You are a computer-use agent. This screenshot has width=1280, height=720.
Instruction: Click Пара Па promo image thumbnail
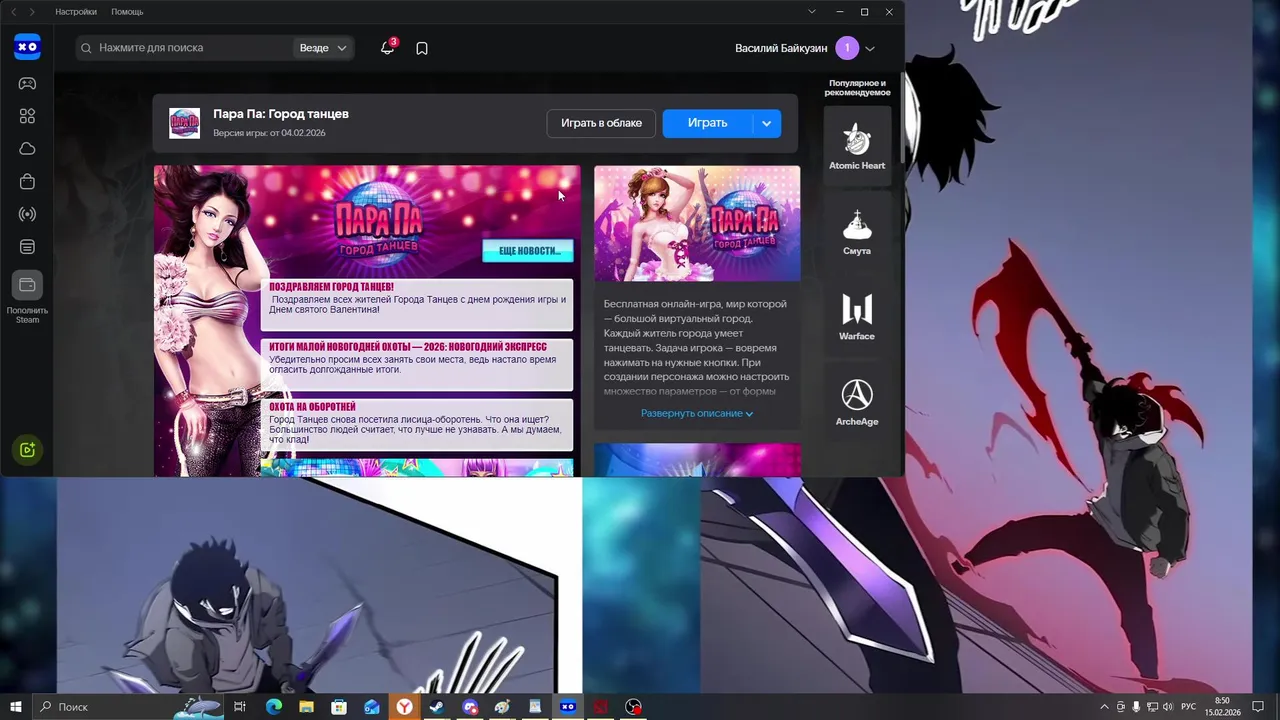697,223
